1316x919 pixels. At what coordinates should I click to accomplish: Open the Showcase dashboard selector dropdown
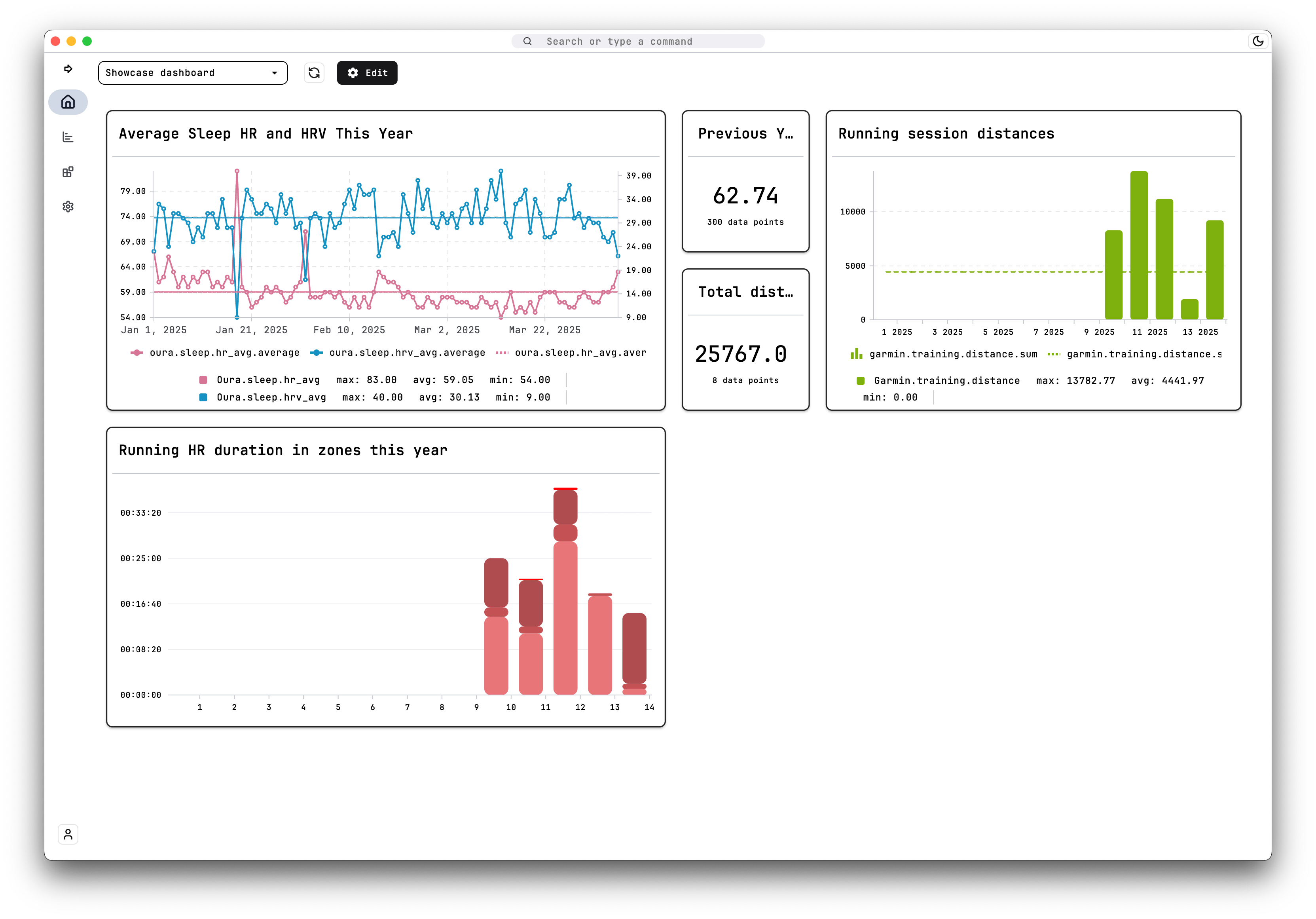click(x=193, y=72)
